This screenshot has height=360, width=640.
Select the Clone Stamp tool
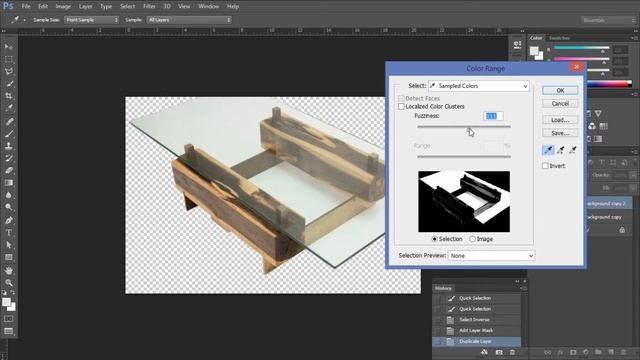click(x=9, y=146)
